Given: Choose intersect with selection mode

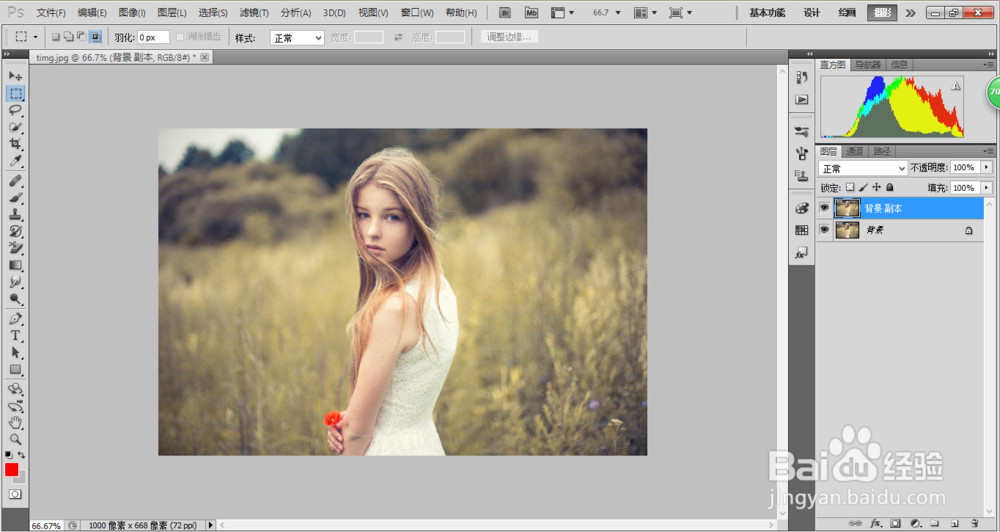Looking at the screenshot, I should pyautogui.click(x=95, y=37).
